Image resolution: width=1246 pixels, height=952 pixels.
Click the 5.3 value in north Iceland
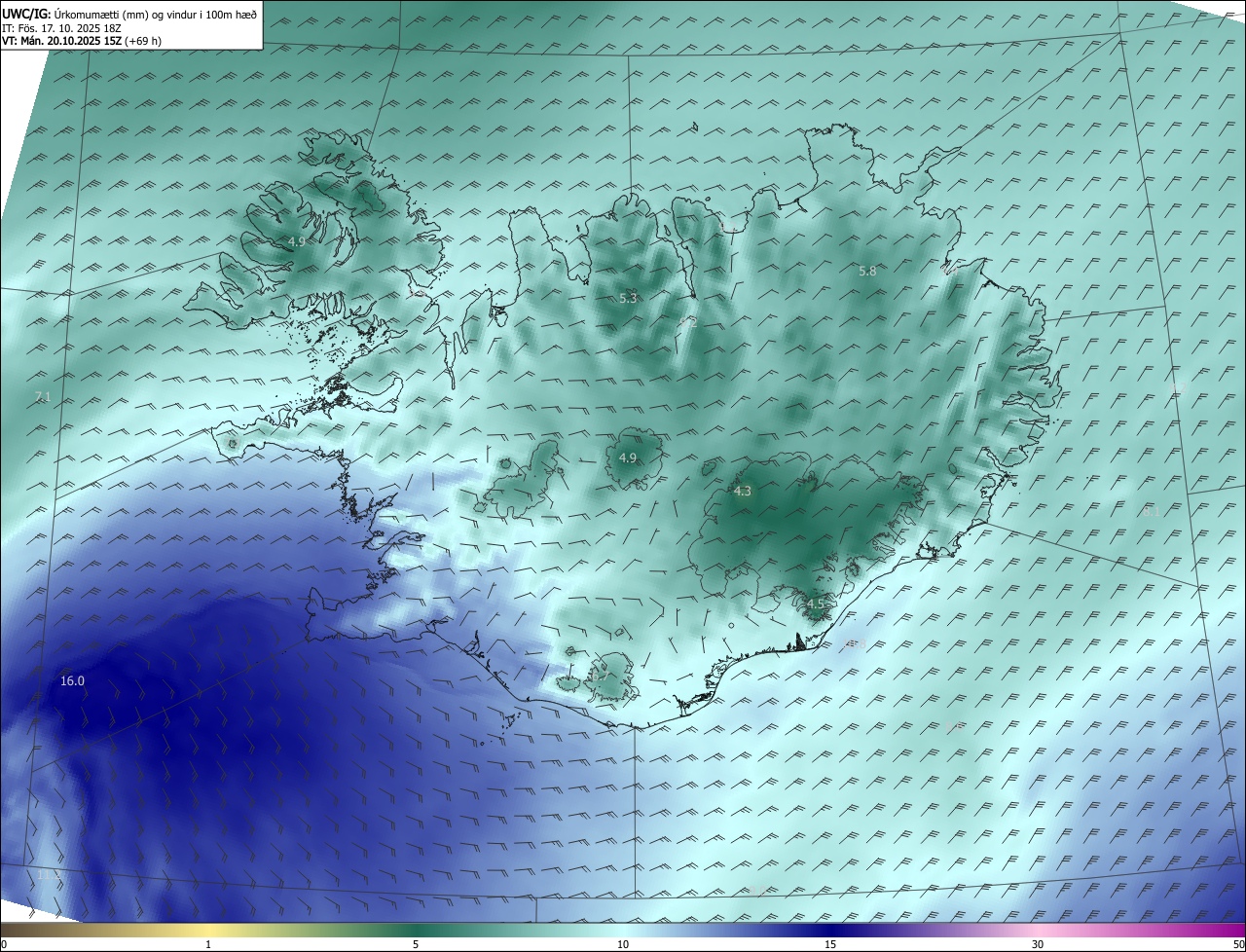pos(628,298)
